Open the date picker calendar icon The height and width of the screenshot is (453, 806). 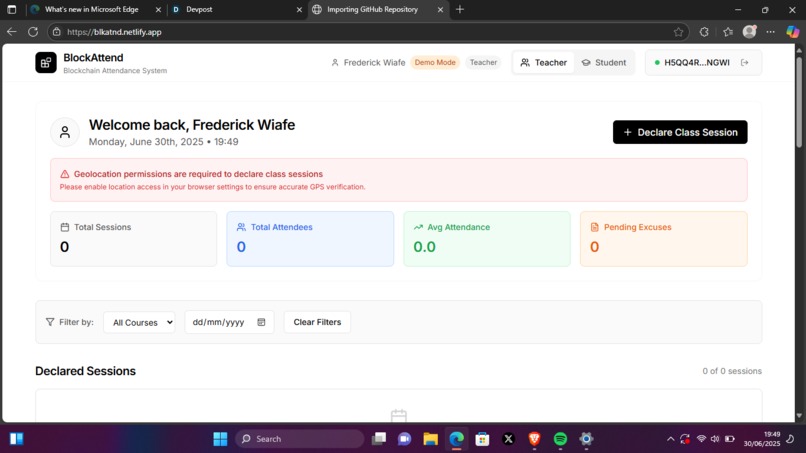pyautogui.click(x=261, y=322)
